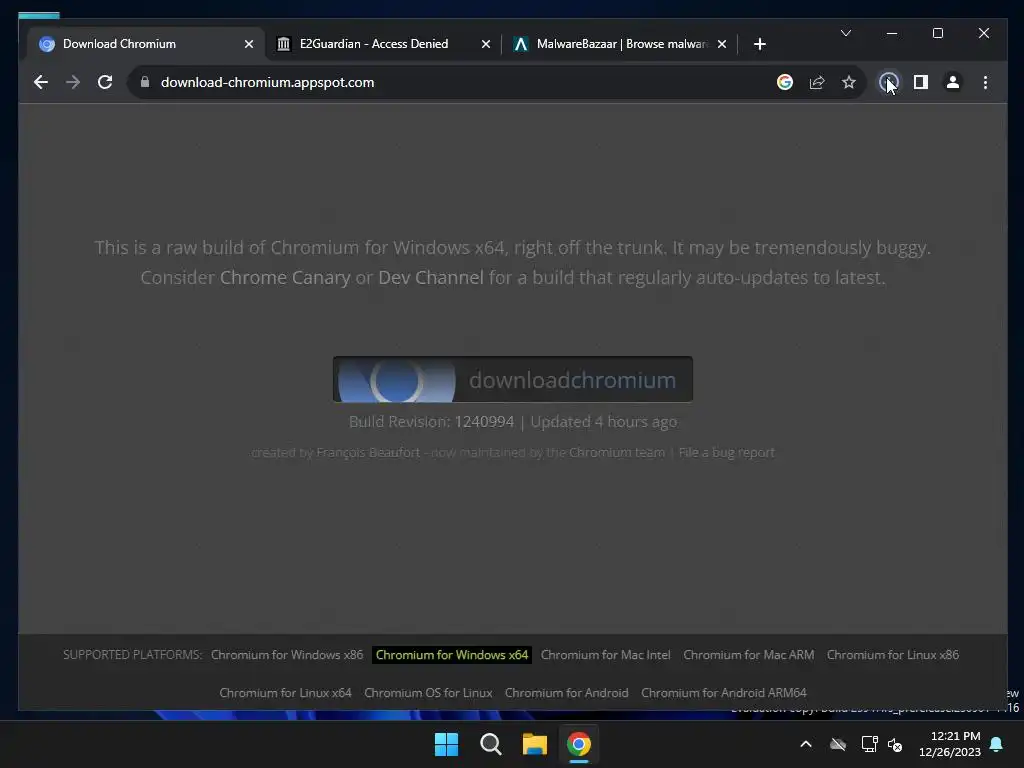Open build revision 1240994 link
The height and width of the screenshot is (768, 1024).
point(485,422)
